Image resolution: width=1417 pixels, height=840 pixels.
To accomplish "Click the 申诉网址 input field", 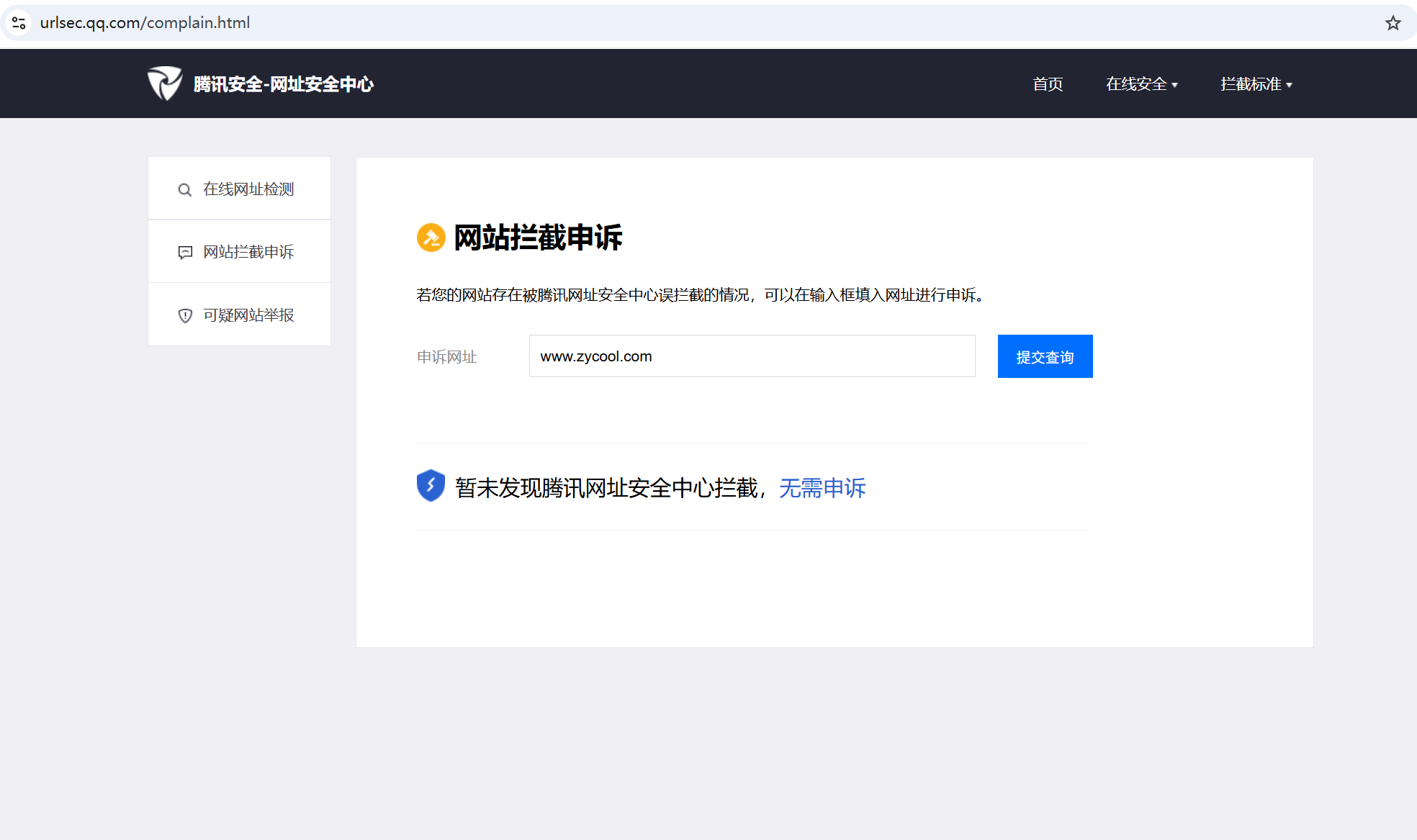I will pyautogui.click(x=752, y=356).
